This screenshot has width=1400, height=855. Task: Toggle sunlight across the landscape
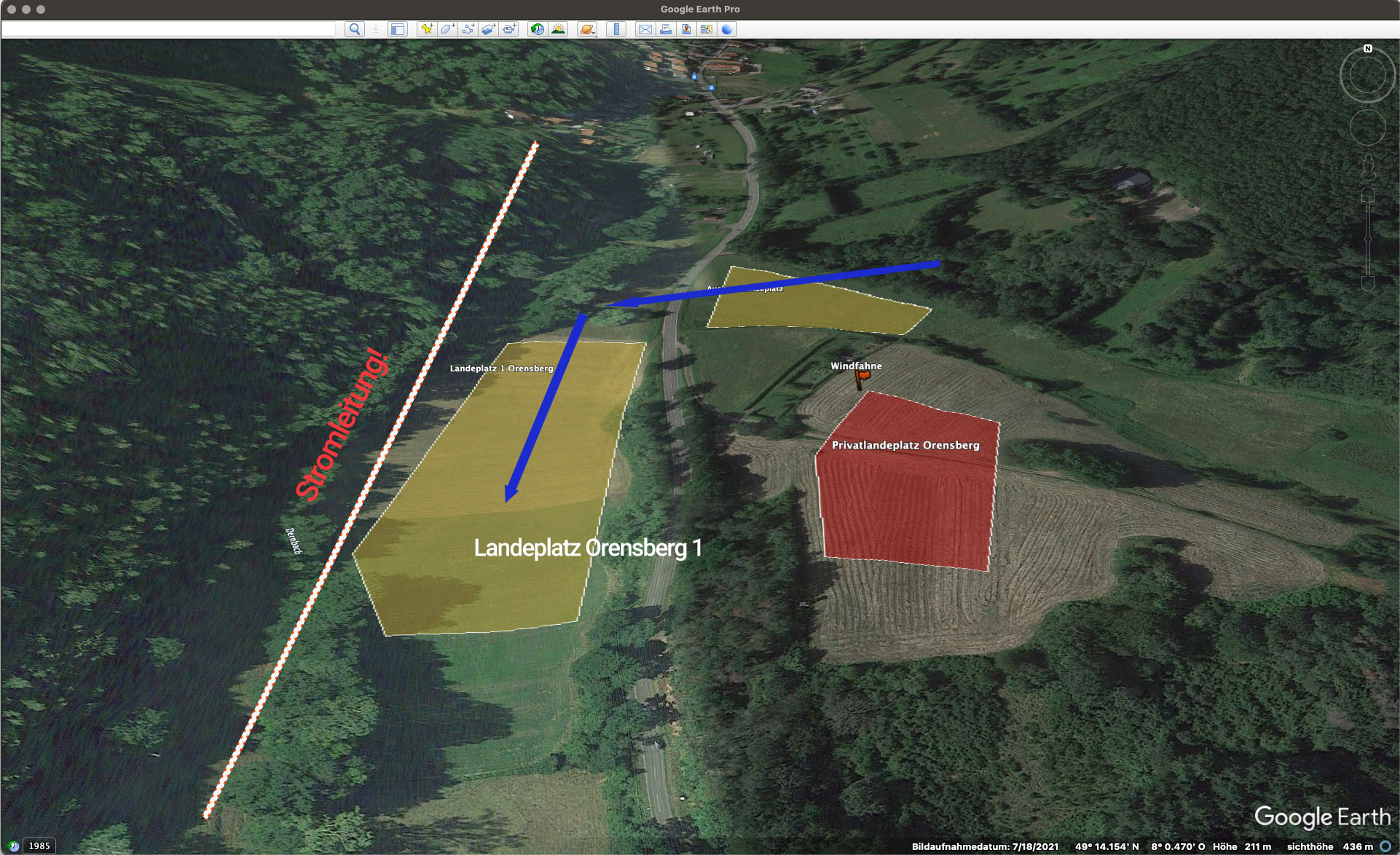(x=558, y=29)
